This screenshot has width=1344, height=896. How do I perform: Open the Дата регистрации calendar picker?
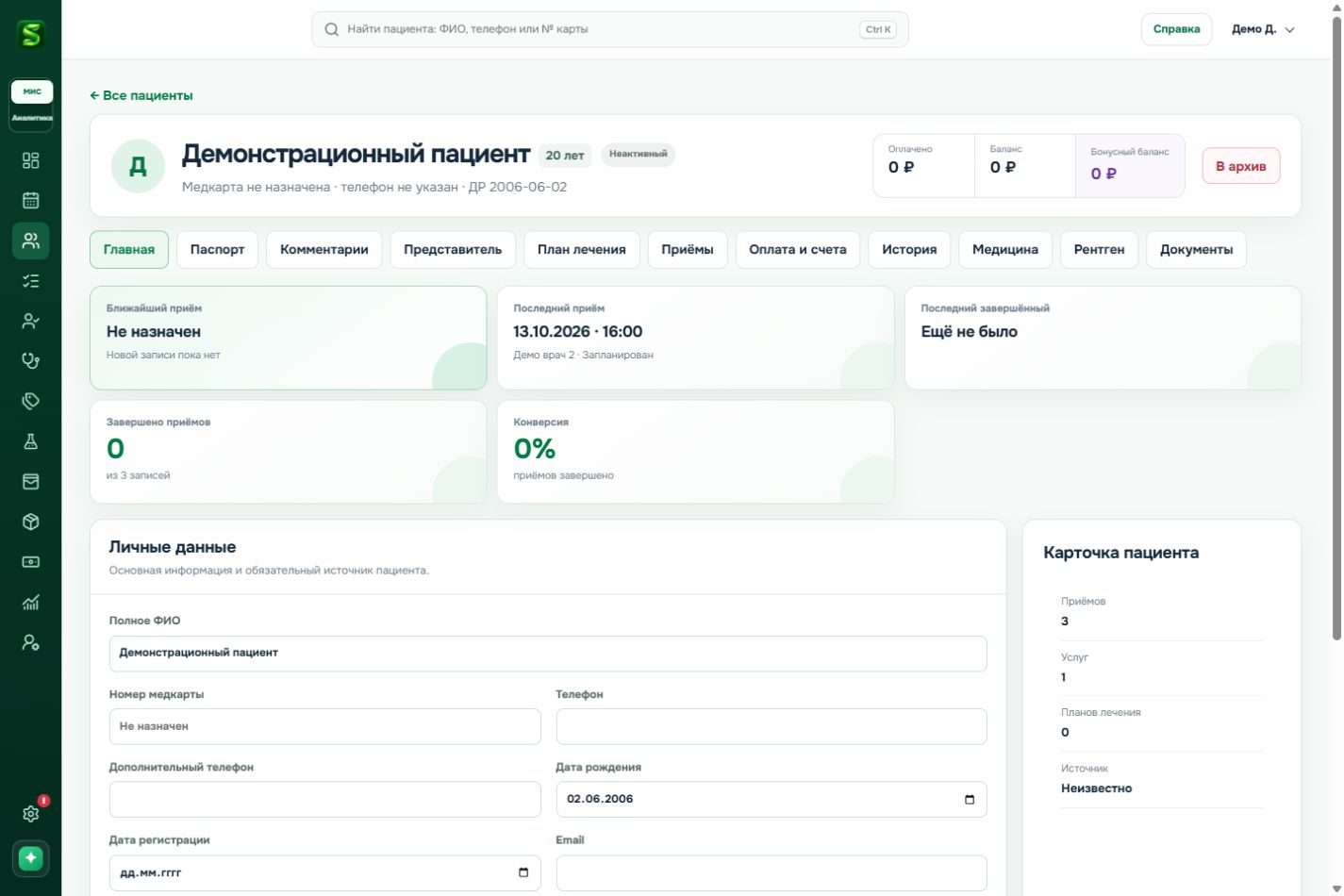[523, 872]
